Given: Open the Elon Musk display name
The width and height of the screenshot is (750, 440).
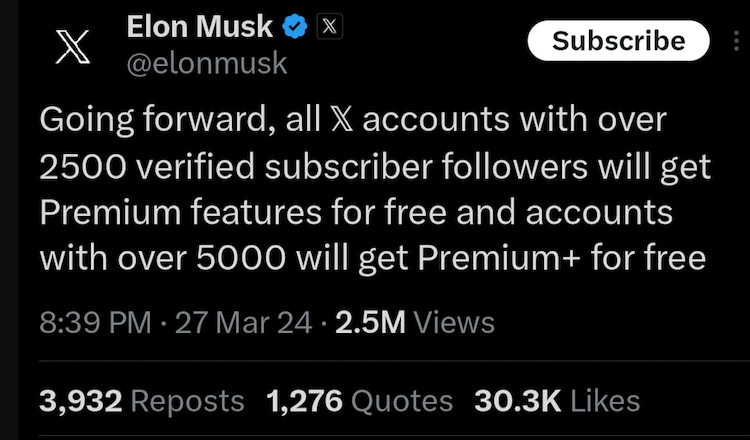Looking at the screenshot, I should click(x=200, y=28).
